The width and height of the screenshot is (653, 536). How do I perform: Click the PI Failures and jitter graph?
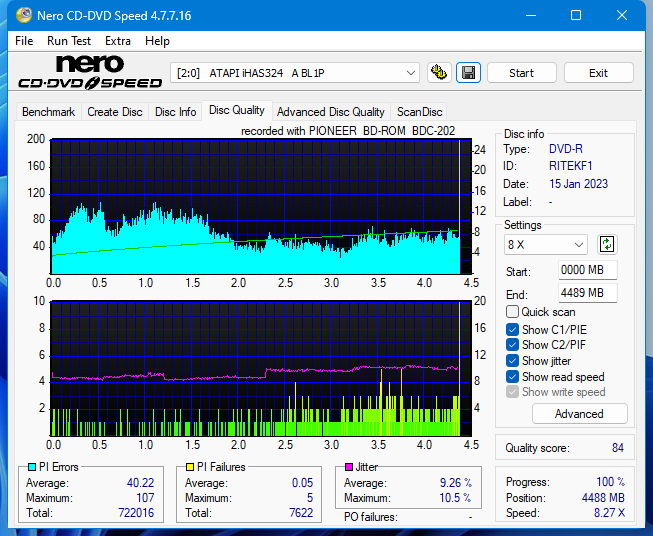click(x=261, y=369)
